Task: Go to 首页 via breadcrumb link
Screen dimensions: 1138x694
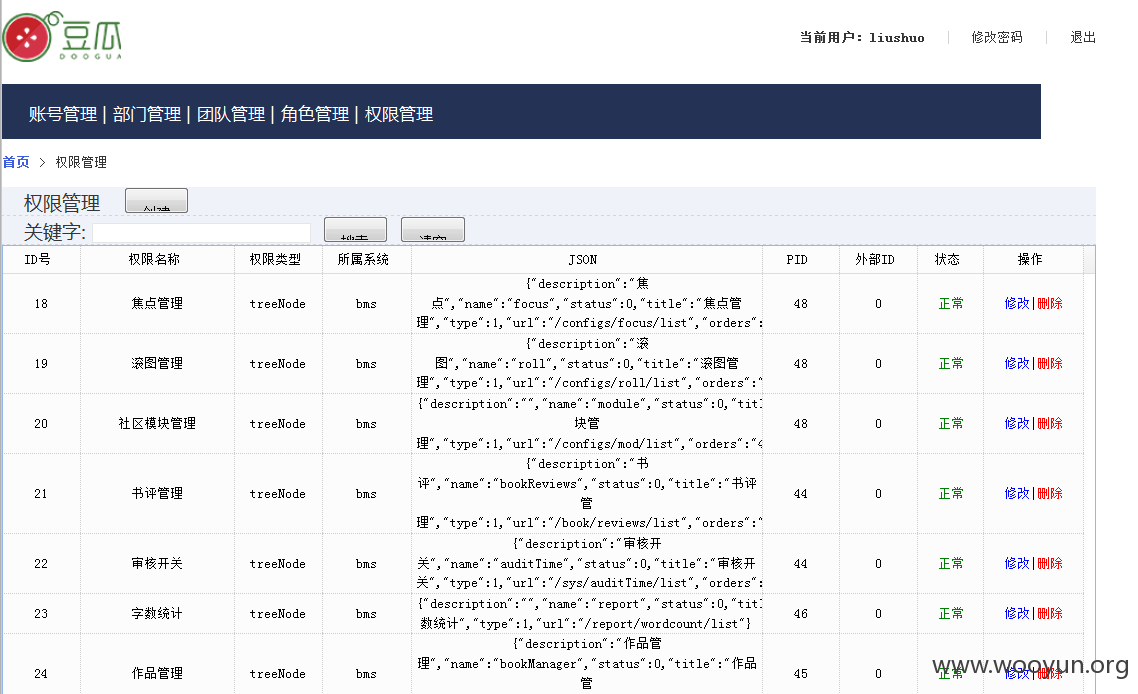Action: [16, 162]
